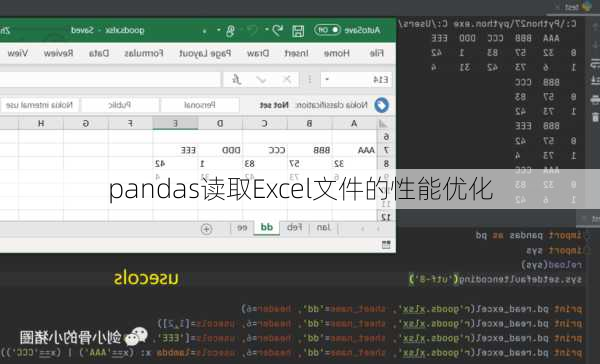This screenshot has height=364, width=600.
Task: Select row 7 header
Action: (x=386, y=150)
